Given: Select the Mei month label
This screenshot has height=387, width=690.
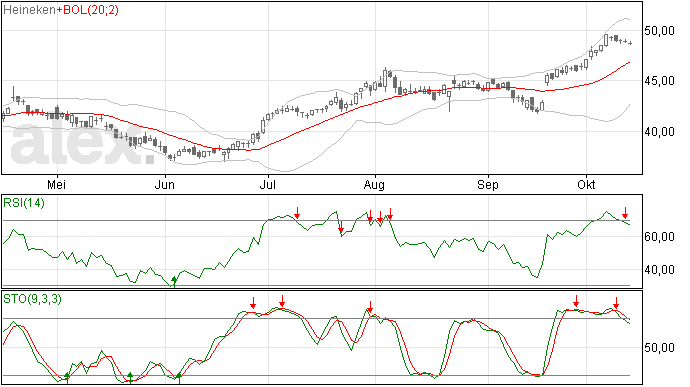Looking at the screenshot, I should point(56,184).
